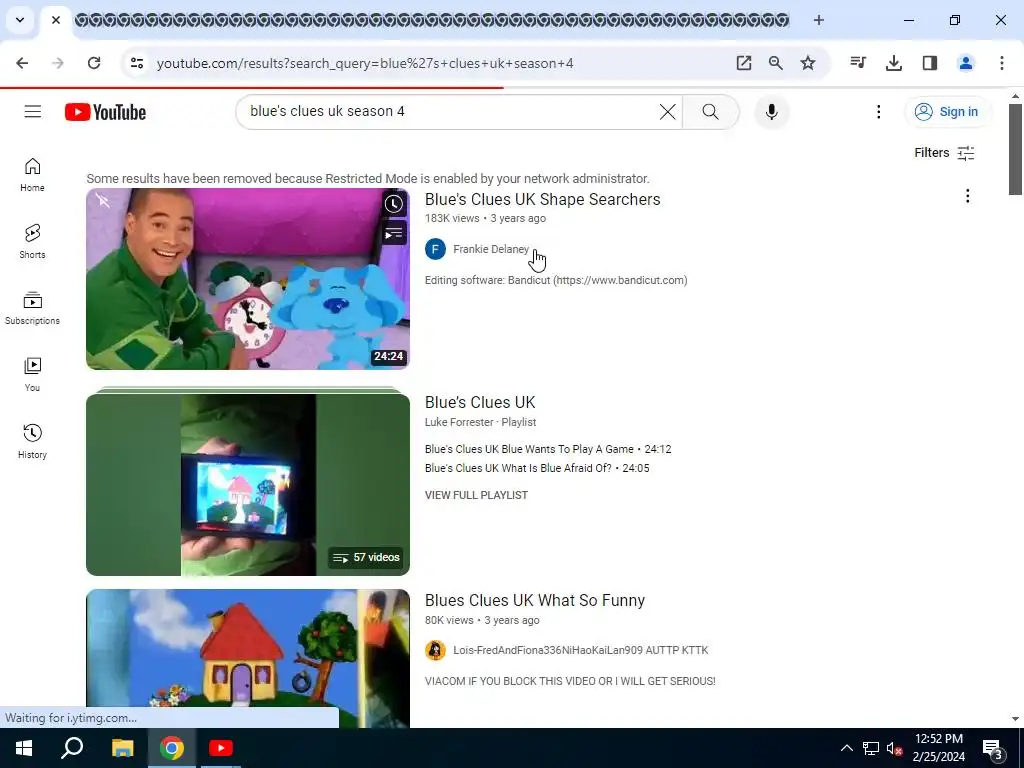Open Chrome downloads icon
Image resolution: width=1024 pixels, height=768 pixels.
click(894, 63)
